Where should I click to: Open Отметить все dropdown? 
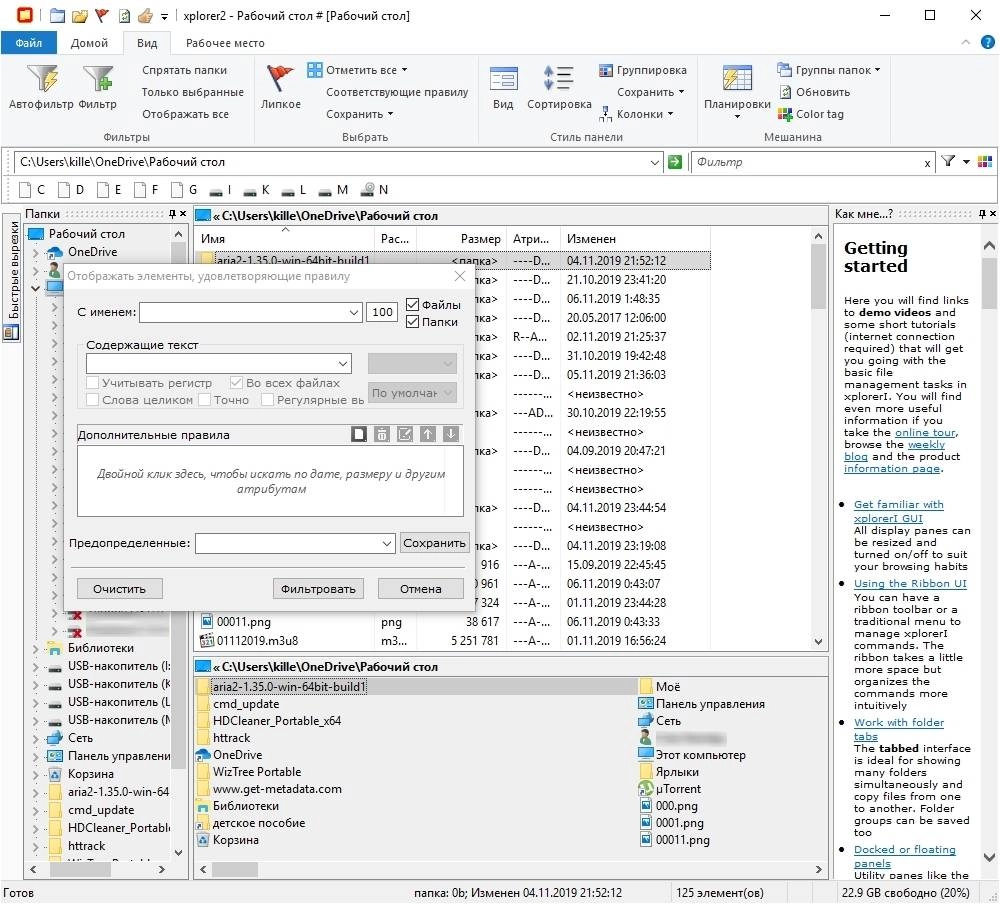(x=404, y=70)
